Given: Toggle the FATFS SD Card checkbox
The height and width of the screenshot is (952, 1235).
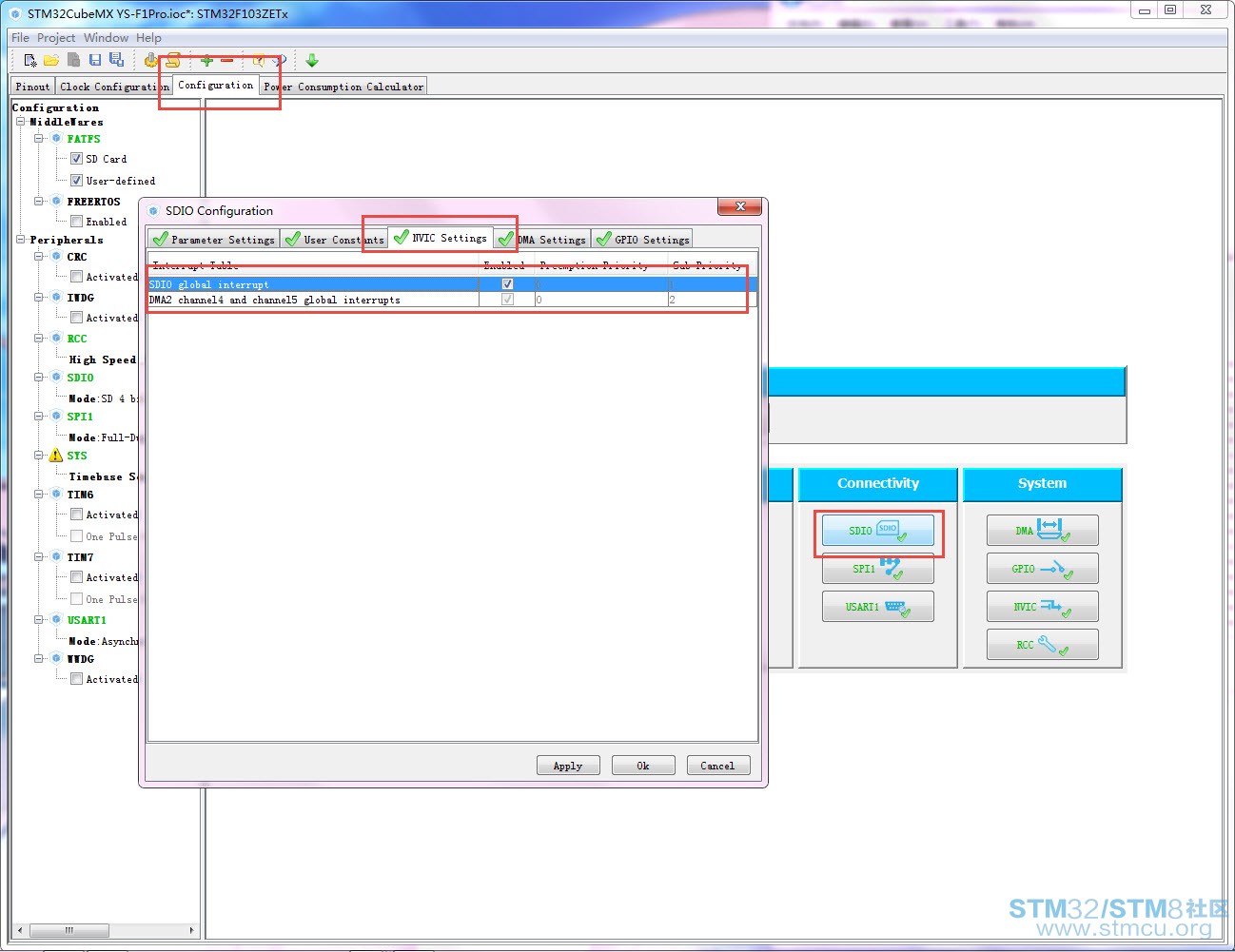Looking at the screenshot, I should coord(76,159).
